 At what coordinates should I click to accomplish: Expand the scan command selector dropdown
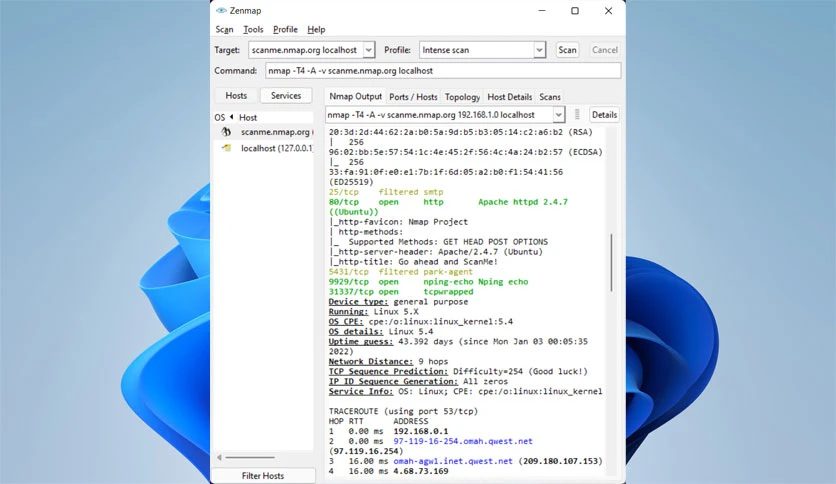(558, 115)
